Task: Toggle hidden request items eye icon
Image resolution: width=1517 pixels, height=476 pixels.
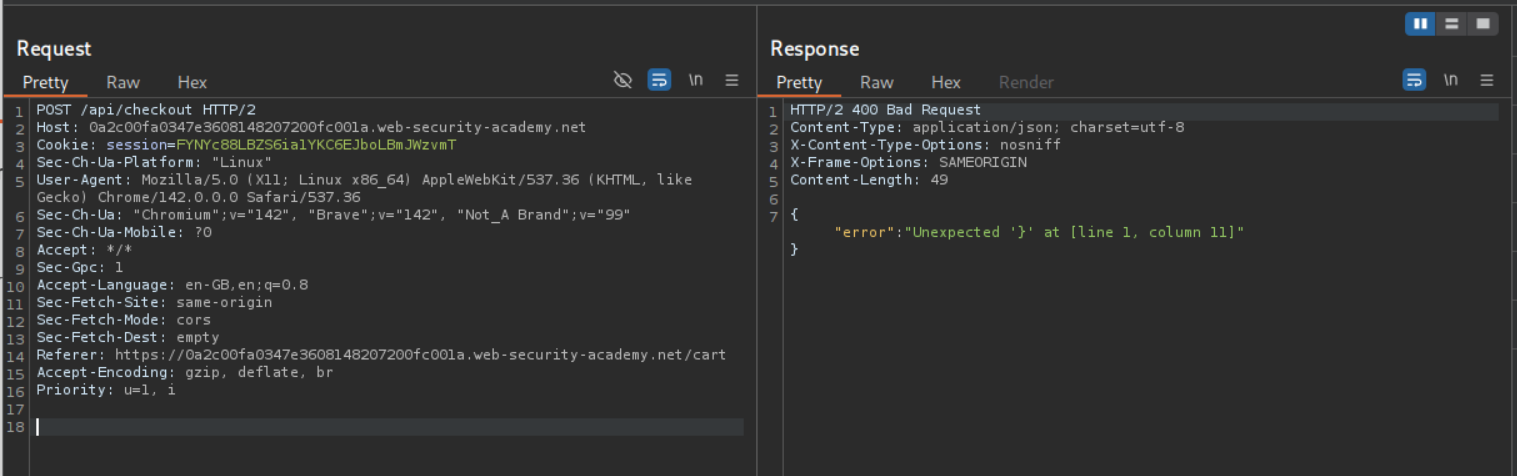Action: pyautogui.click(x=623, y=81)
